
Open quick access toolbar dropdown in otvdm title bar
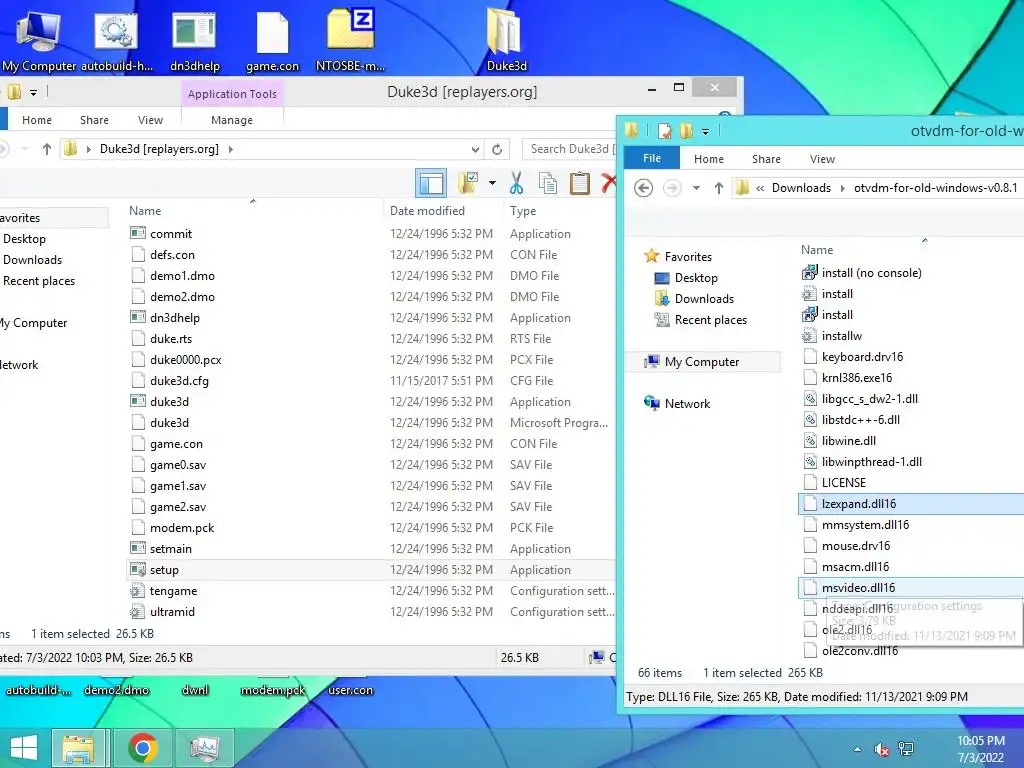point(705,131)
